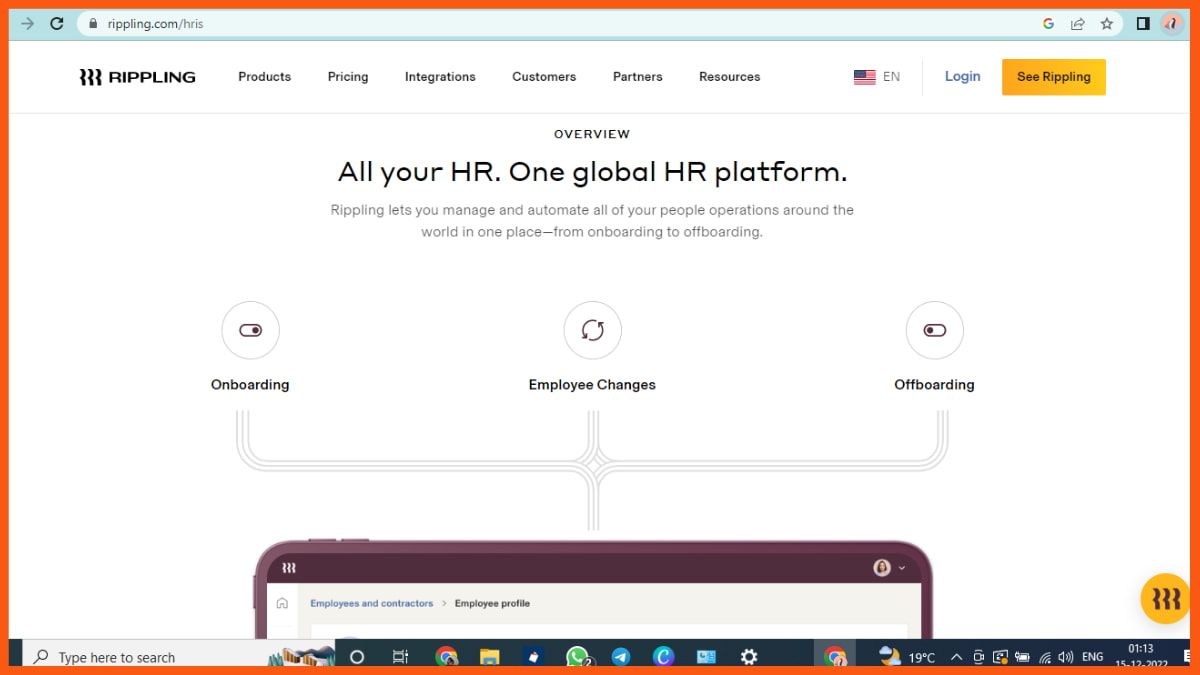This screenshot has width=1200, height=675.
Task: Expand the EN language dropdown
Action: [876, 76]
